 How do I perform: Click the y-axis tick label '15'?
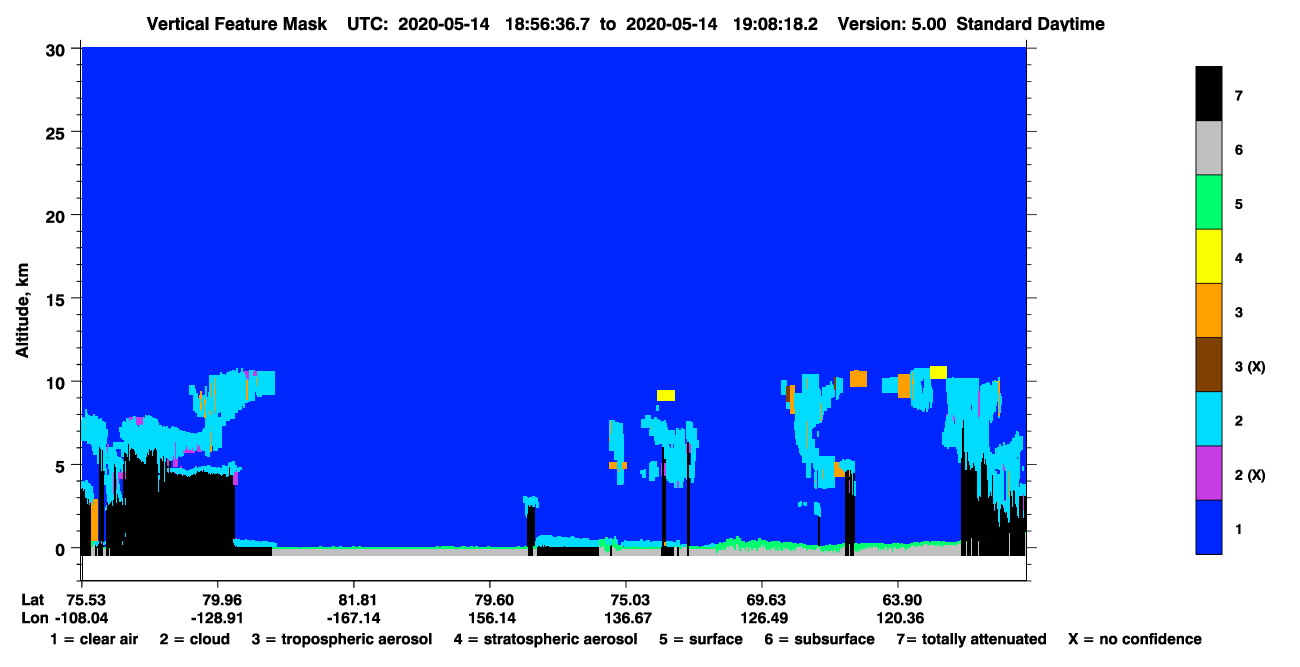click(58, 299)
